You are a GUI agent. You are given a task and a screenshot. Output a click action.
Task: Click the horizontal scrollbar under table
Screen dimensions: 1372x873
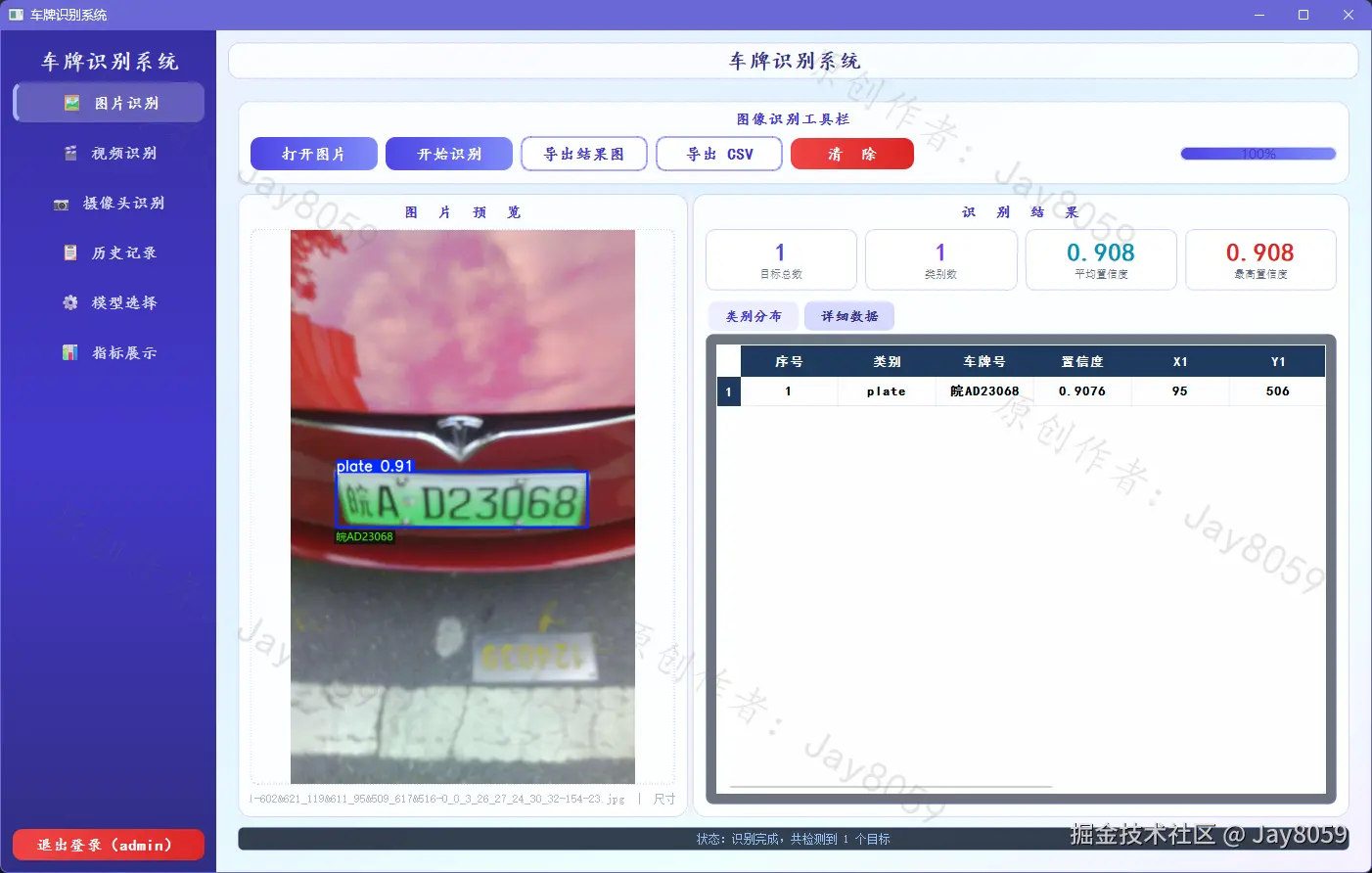tap(891, 786)
